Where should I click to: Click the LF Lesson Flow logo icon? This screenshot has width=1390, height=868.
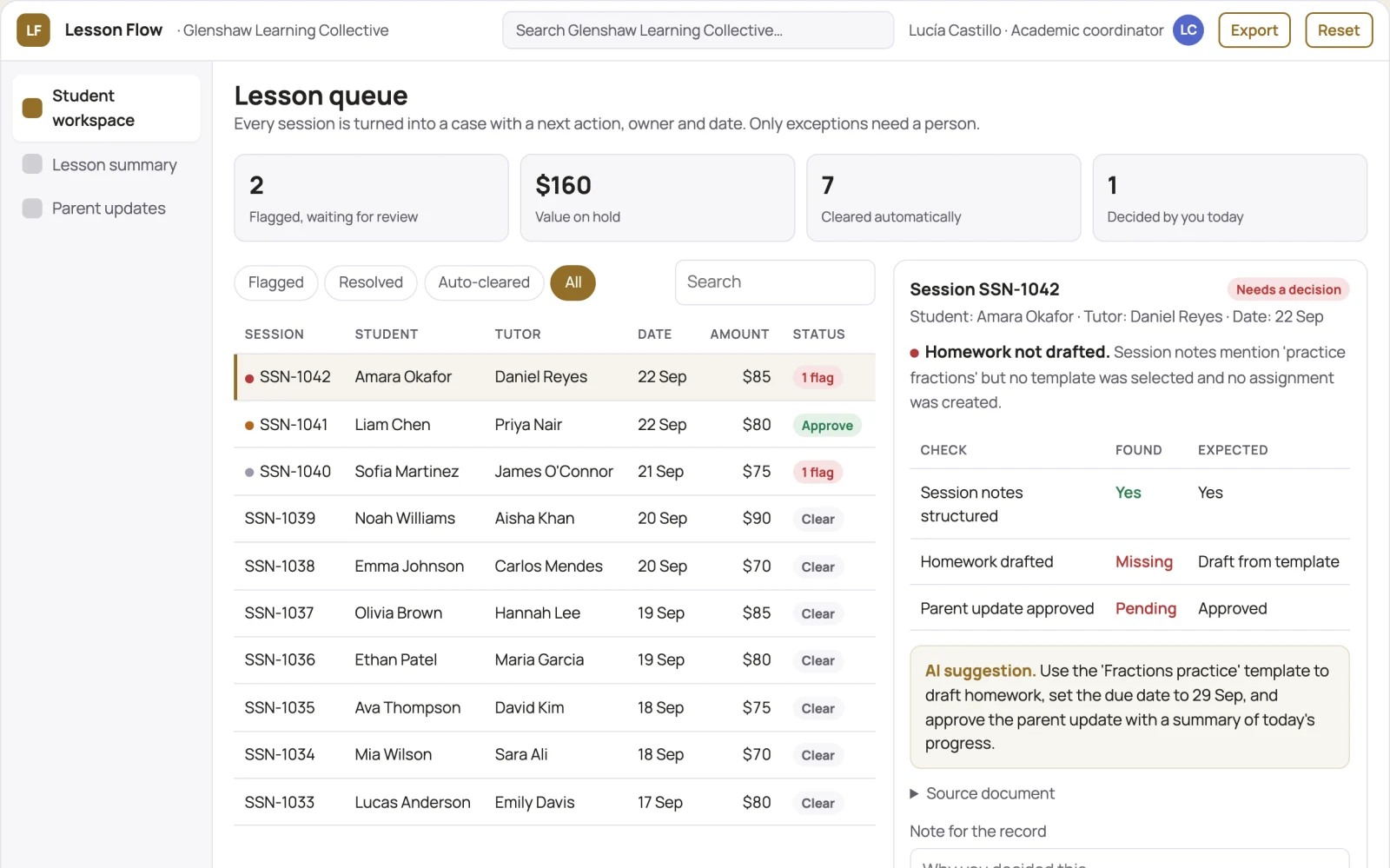tap(33, 30)
